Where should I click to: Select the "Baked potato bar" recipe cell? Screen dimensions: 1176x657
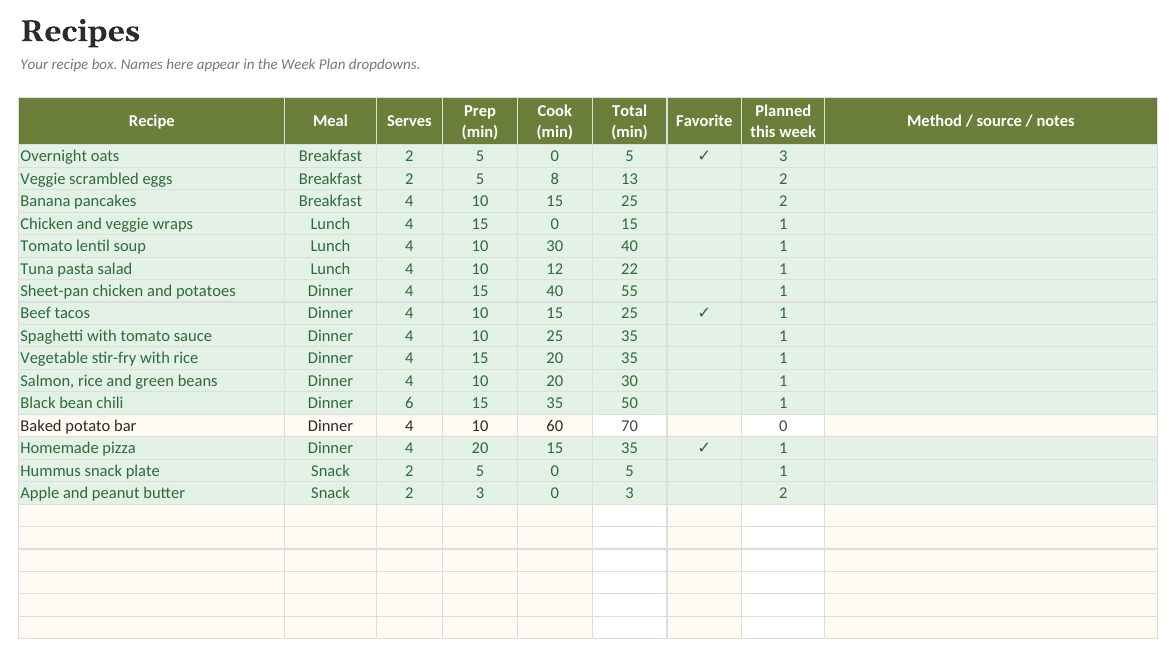click(x=152, y=425)
